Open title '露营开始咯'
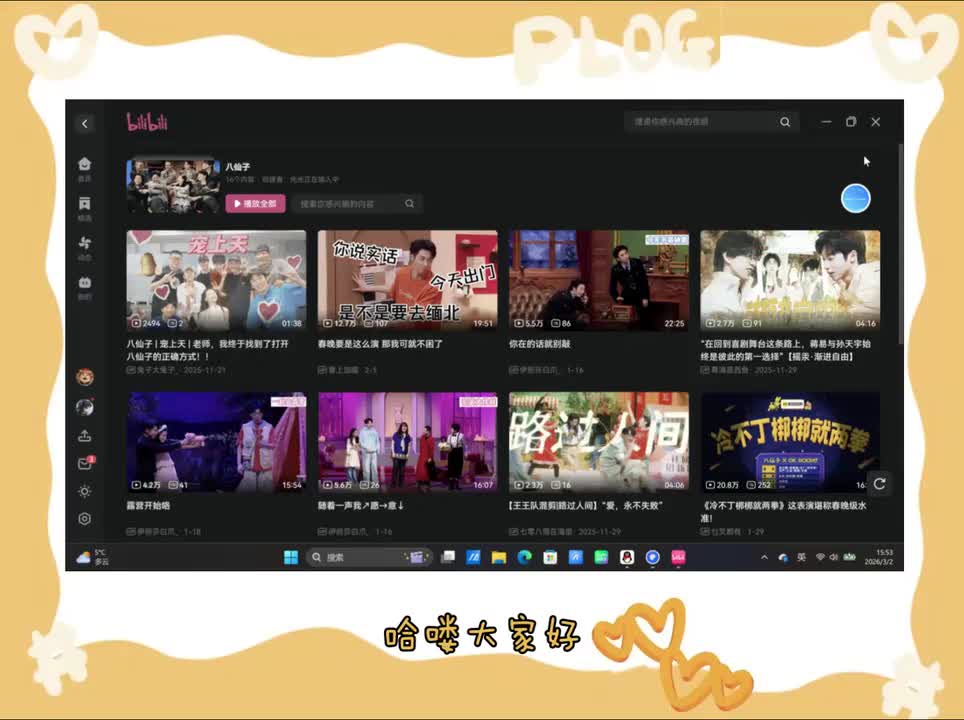This screenshot has height=720, width=964. pyautogui.click(x=148, y=505)
